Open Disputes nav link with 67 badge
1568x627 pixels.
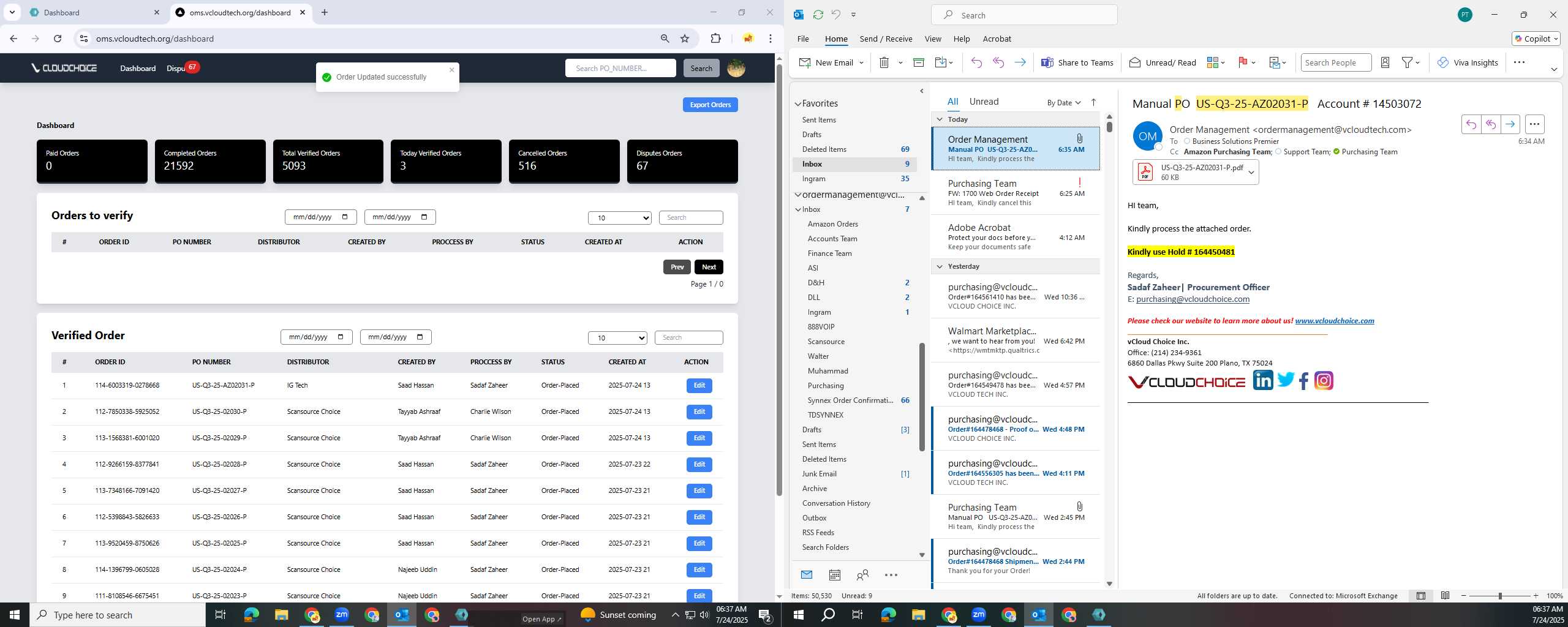point(183,68)
